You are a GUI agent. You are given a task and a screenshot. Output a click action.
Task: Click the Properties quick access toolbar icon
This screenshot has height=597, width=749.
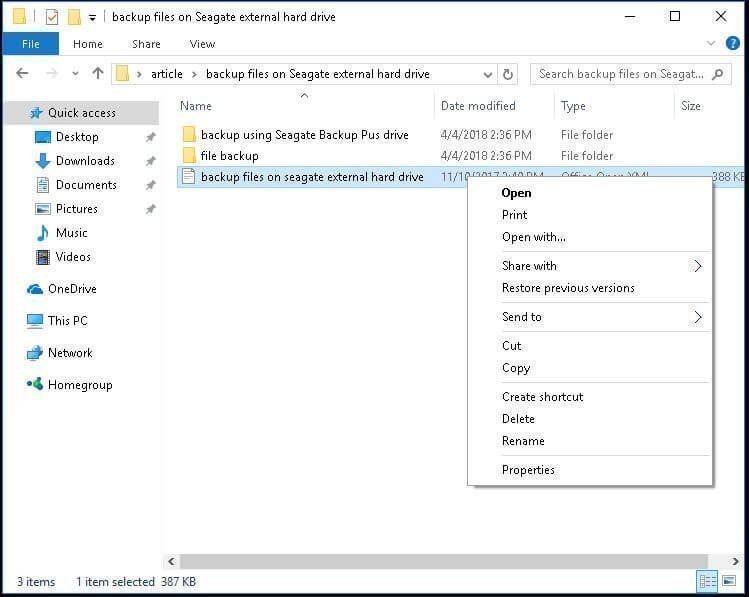(52, 18)
